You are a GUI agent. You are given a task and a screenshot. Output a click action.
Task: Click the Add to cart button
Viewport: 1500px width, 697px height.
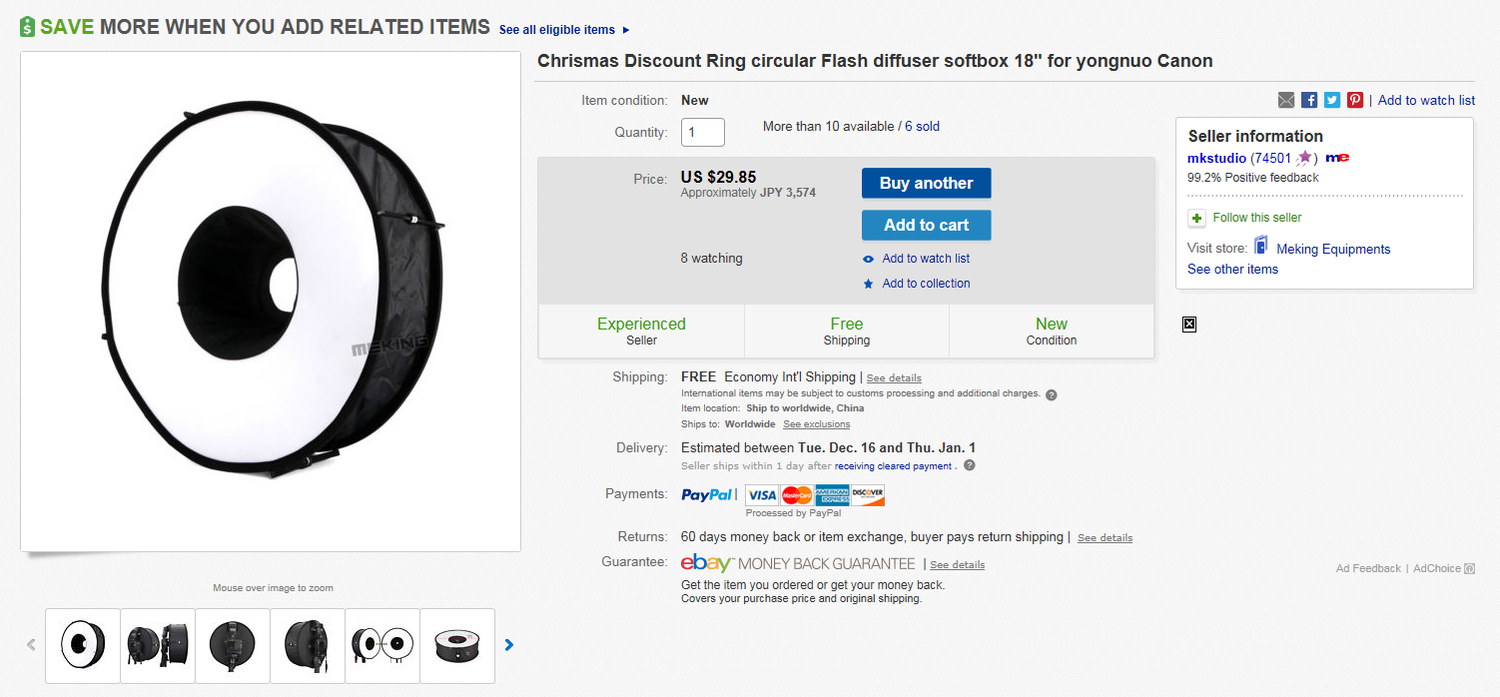pos(926,225)
